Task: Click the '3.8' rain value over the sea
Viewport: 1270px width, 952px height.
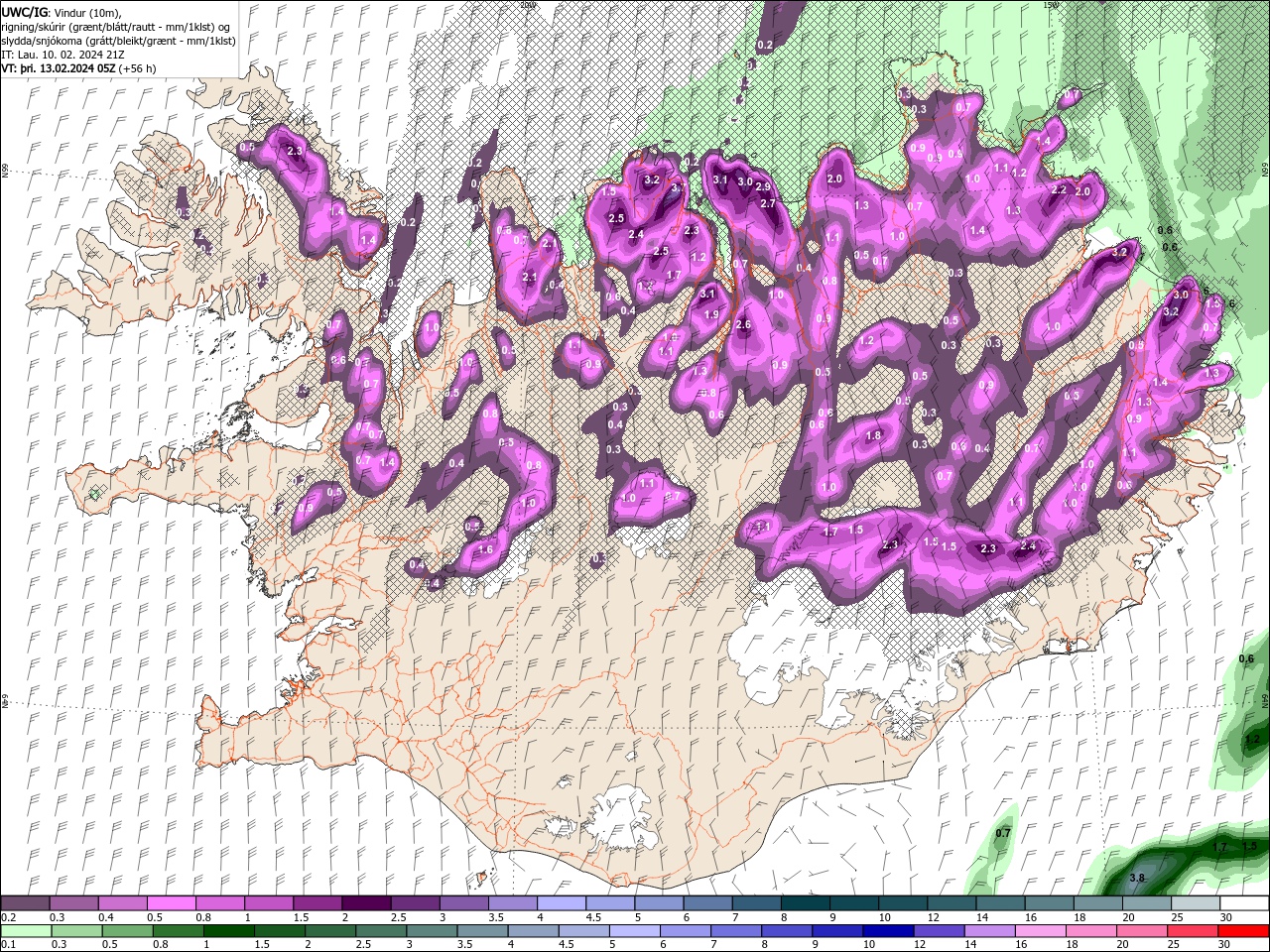Action: (1137, 878)
